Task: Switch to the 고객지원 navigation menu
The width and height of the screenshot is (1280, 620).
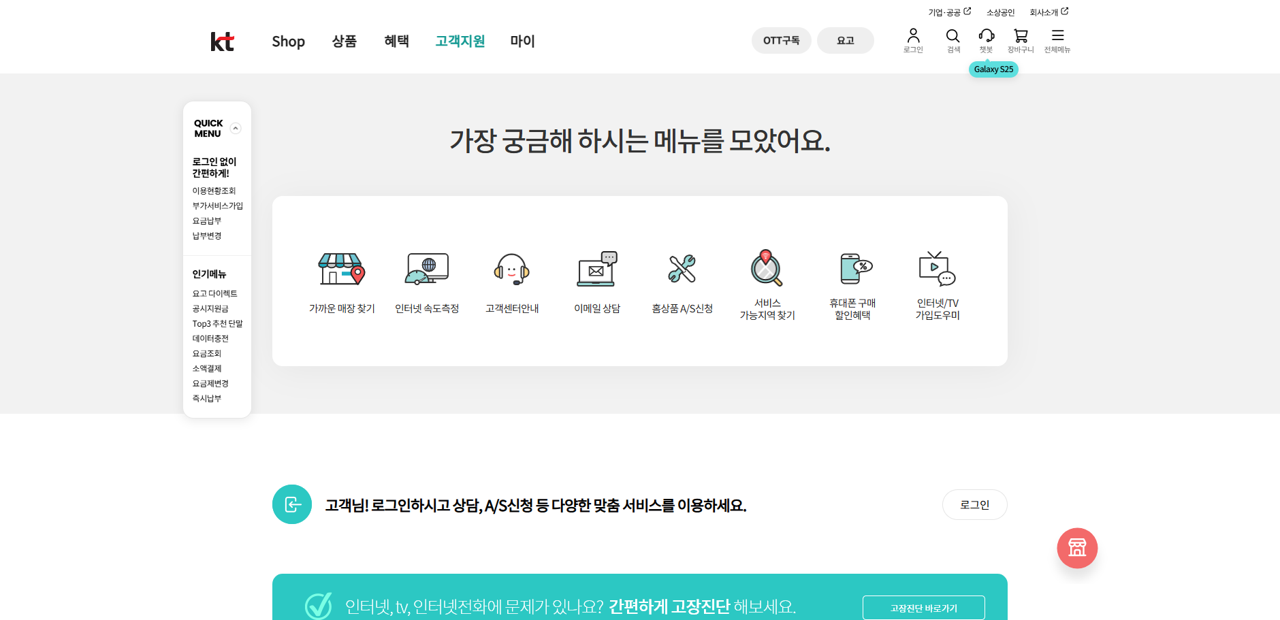Action: (x=460, y=42)
